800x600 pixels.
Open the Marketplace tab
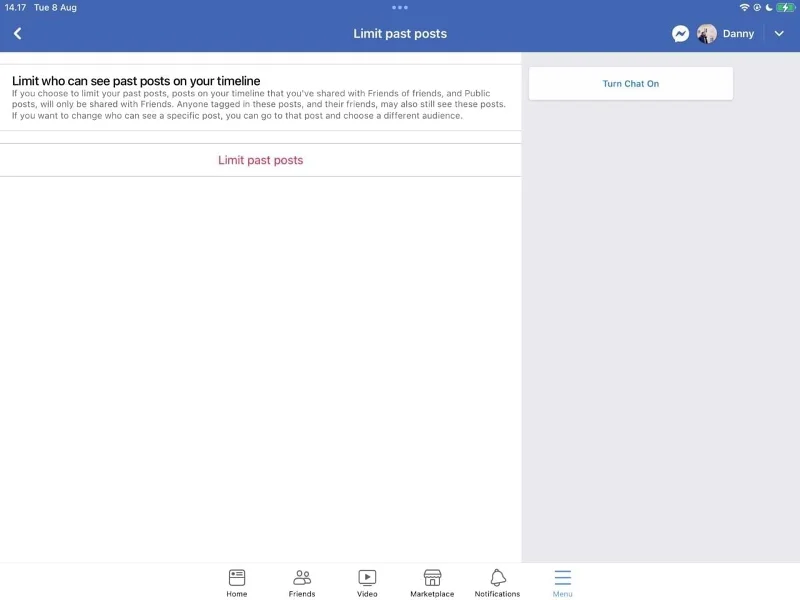pos(432,583)
